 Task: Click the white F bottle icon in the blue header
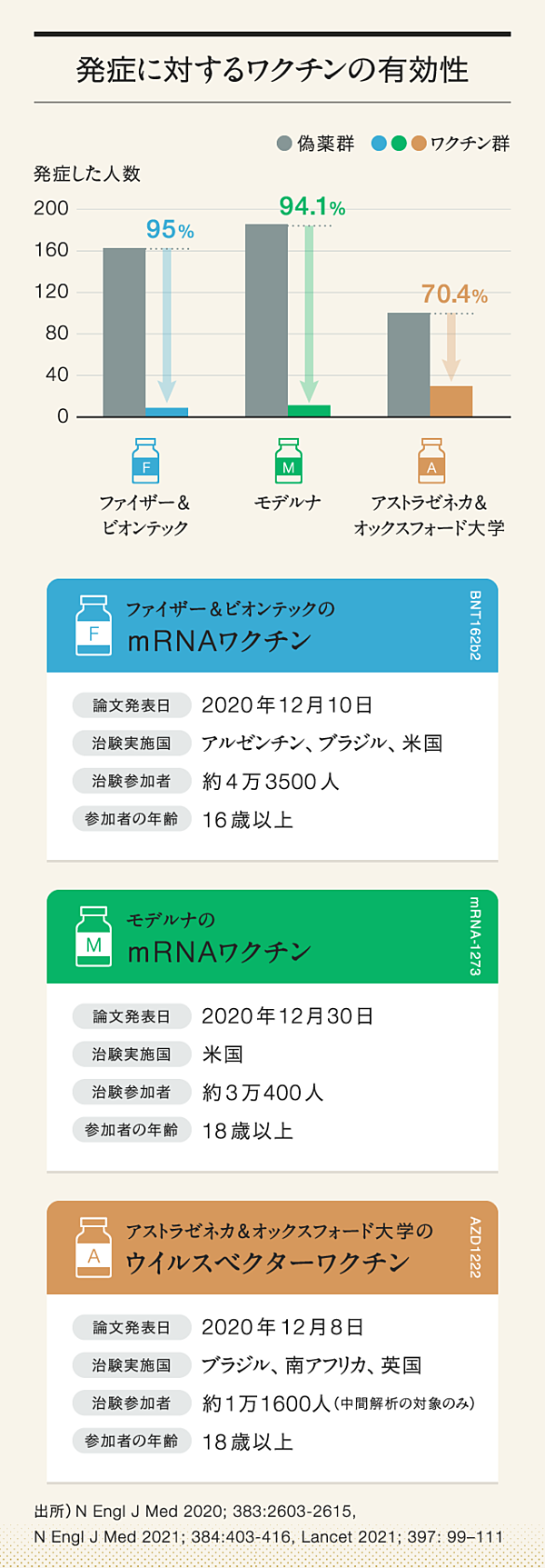click(x=94, y=626)
